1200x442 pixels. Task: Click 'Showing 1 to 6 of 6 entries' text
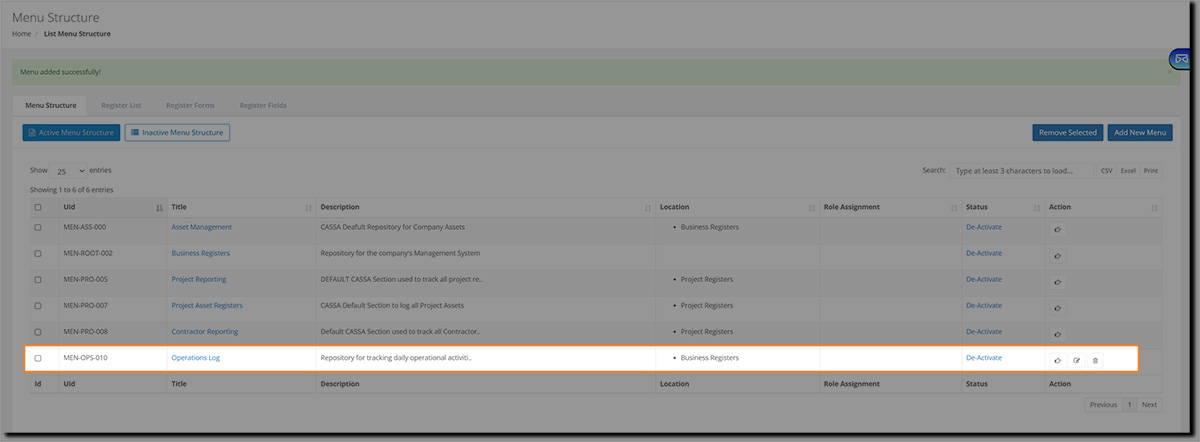tap(71, 189)
